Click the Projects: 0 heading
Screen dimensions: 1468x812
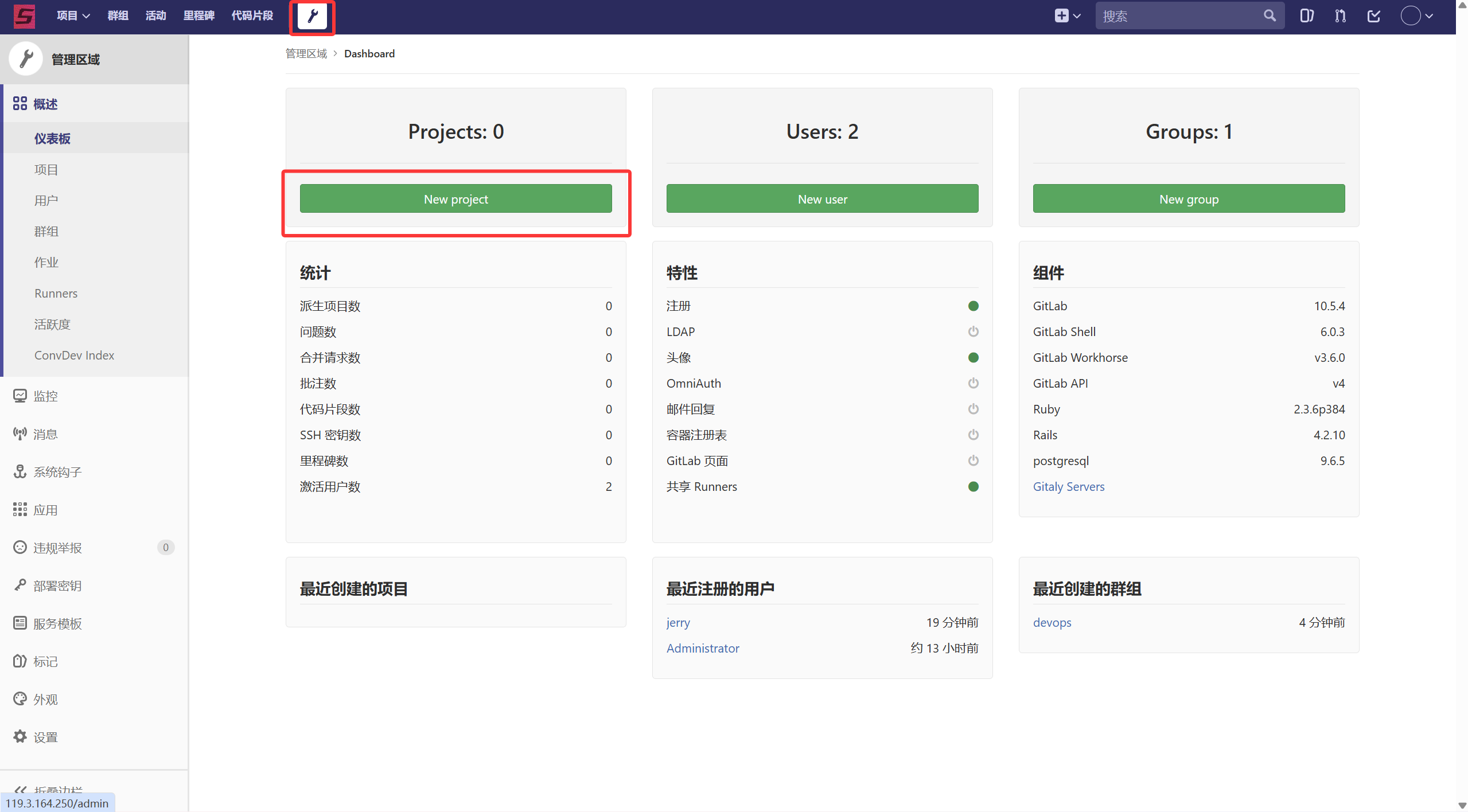point(455,131)
